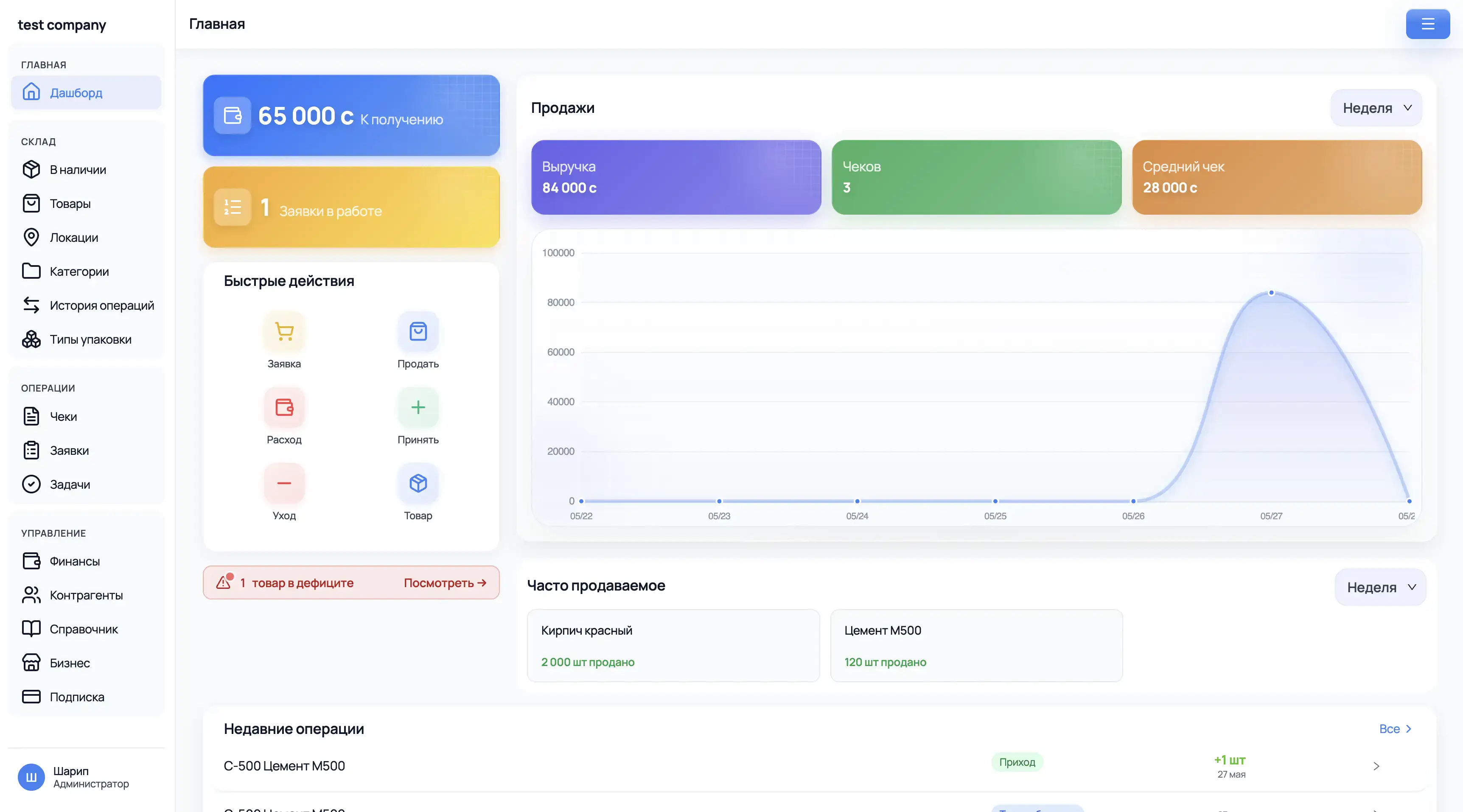Click the Продать bag quick action icon
The image size is (1463, 812).
pyautogui.click(x=418, y=331)
